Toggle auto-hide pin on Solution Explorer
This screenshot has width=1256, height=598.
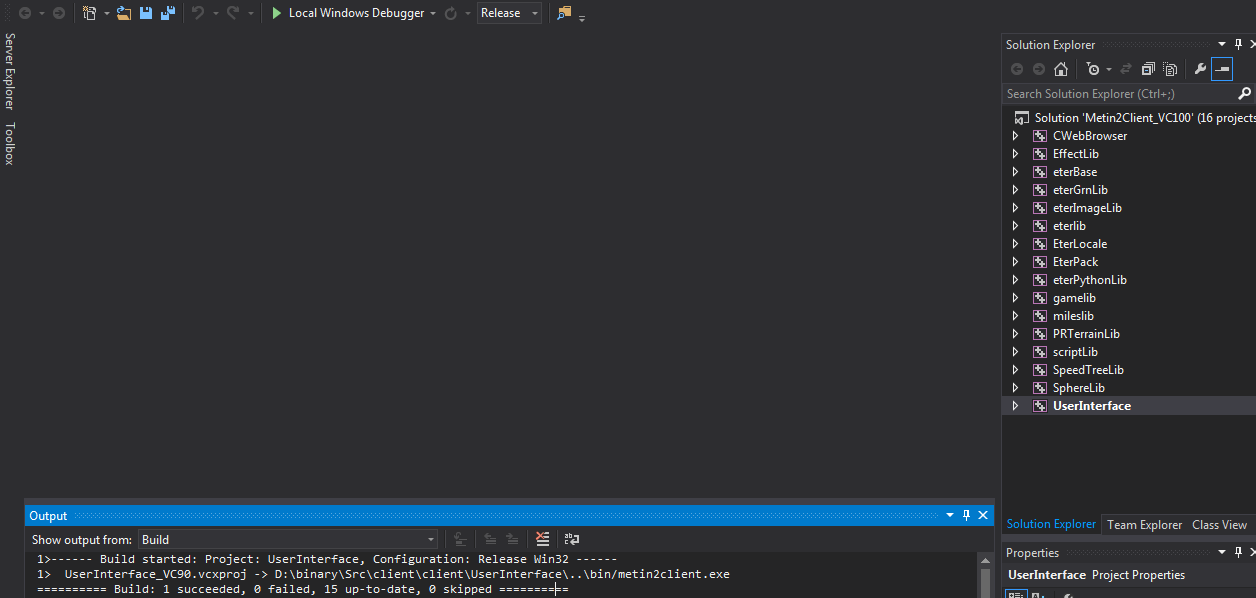[1238, 44]
